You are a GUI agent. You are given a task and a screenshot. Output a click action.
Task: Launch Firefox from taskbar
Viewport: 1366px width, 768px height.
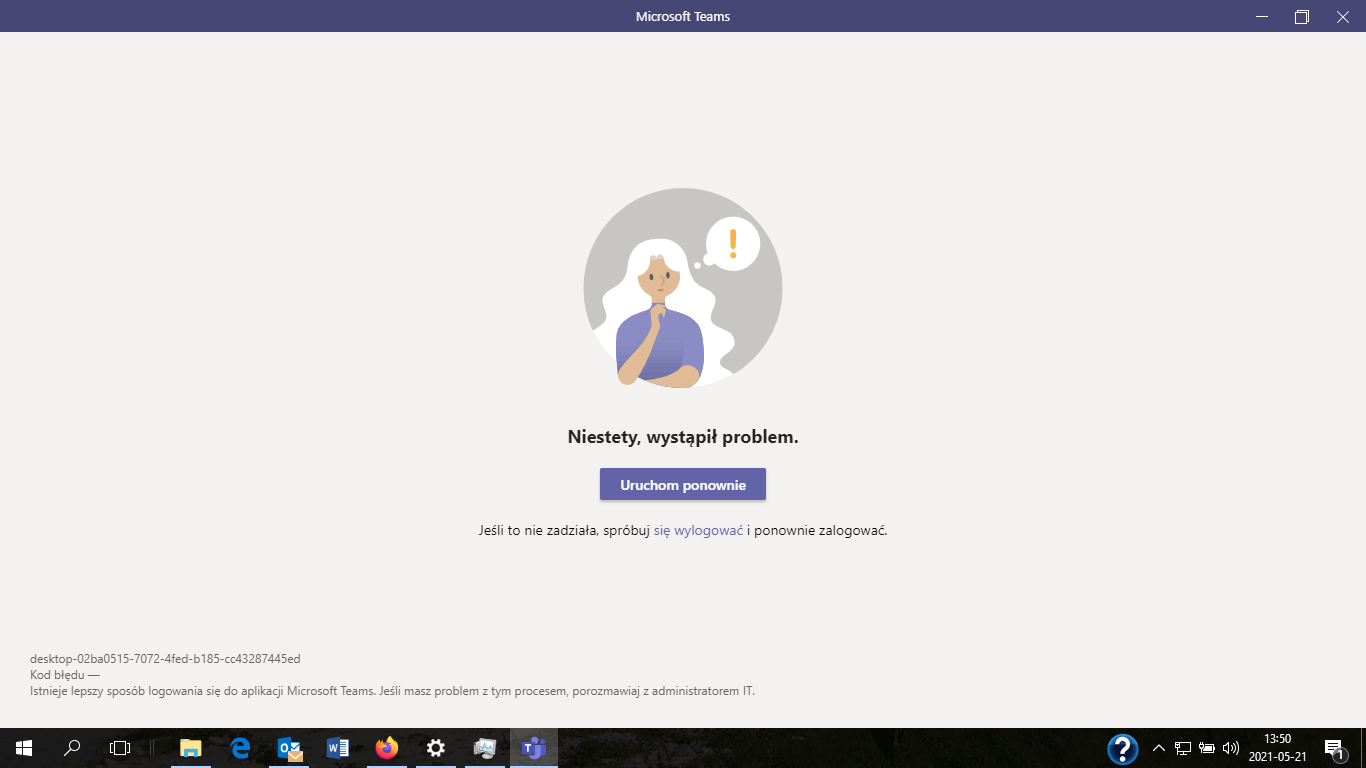click(x=387, y=748)
